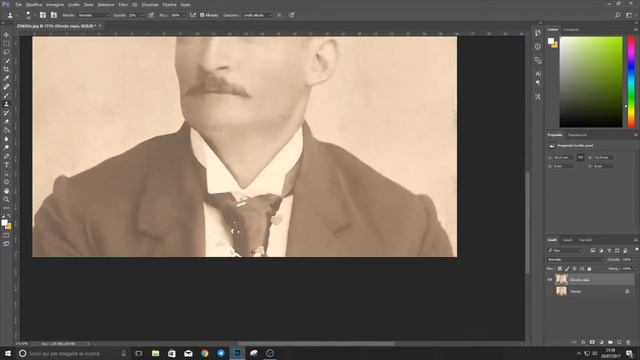This screenshot has height=360, width=640.
Task: Select the Horizontal Type tool
Action: (x=6, y=164)
